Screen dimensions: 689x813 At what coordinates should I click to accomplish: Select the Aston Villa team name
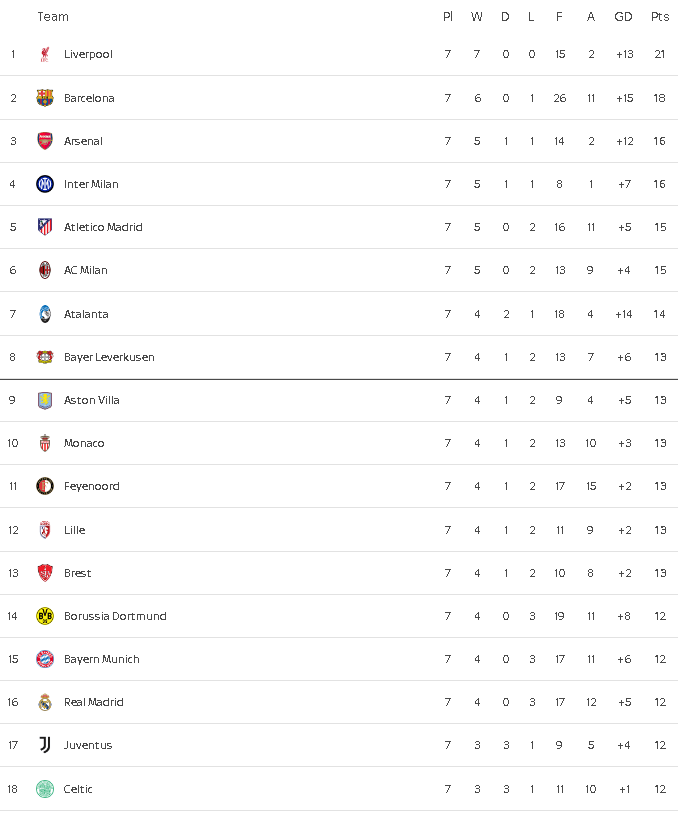click(x=91, y=400)
